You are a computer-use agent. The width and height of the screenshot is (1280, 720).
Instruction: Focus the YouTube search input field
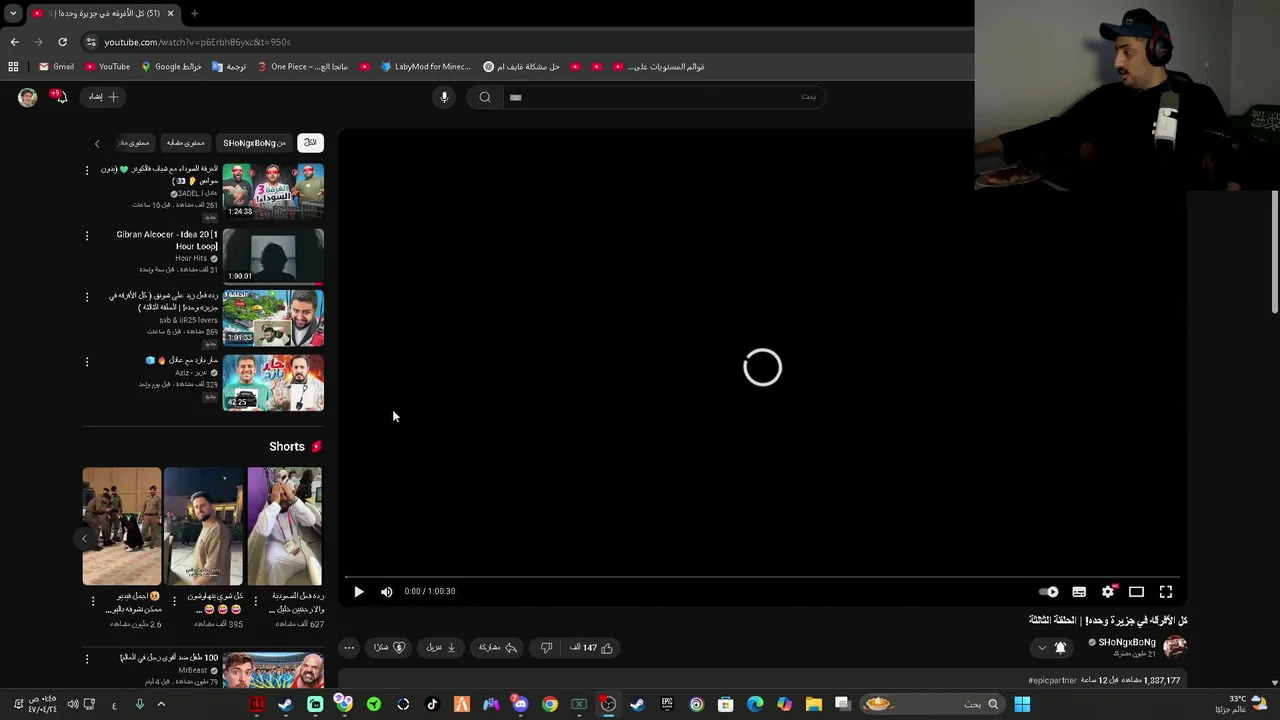click(x=665, y=97)
